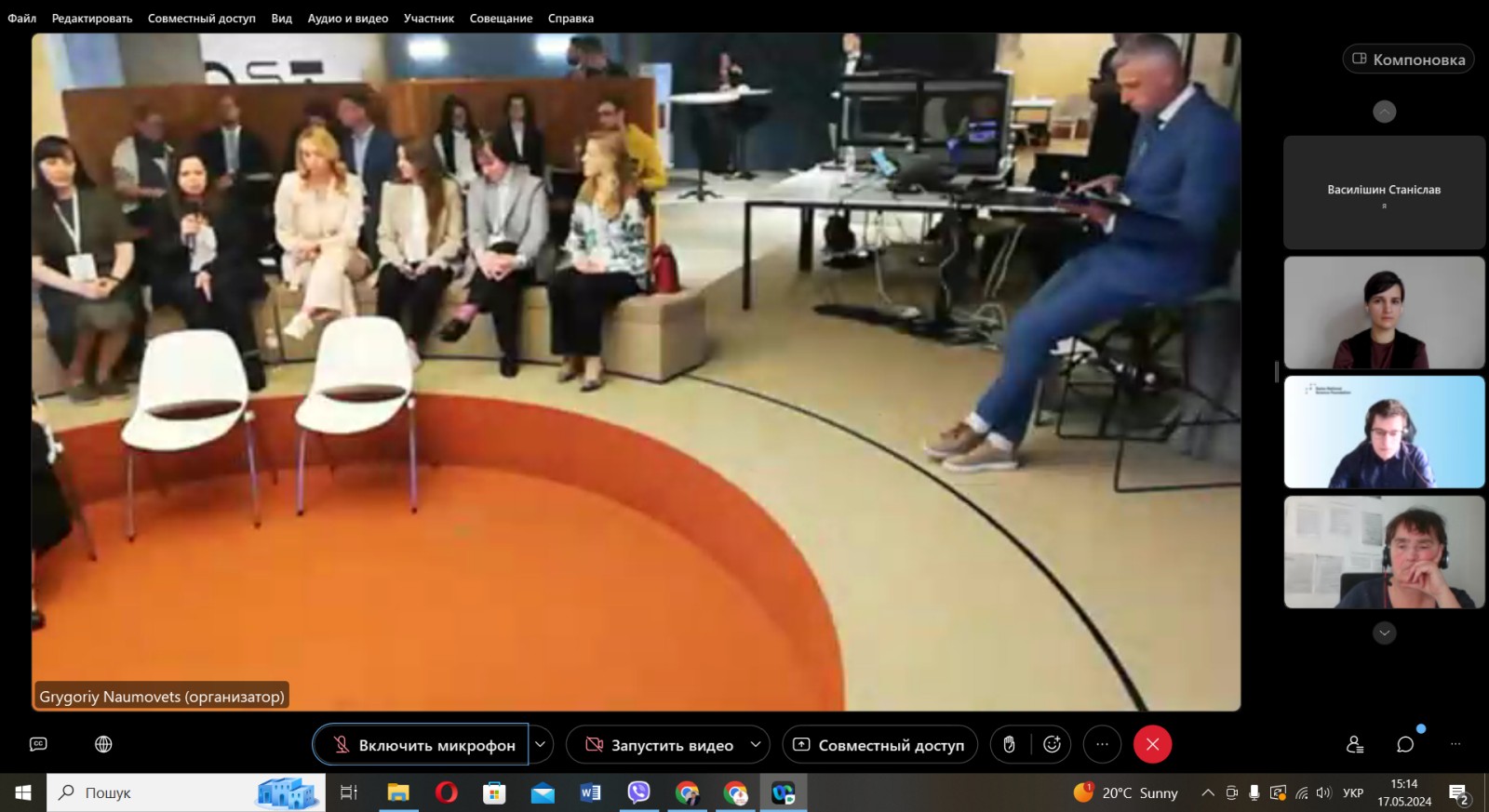The image size is (1489, 812).
Task: Select the Webex taskbar icon
Action: [784, 792]
